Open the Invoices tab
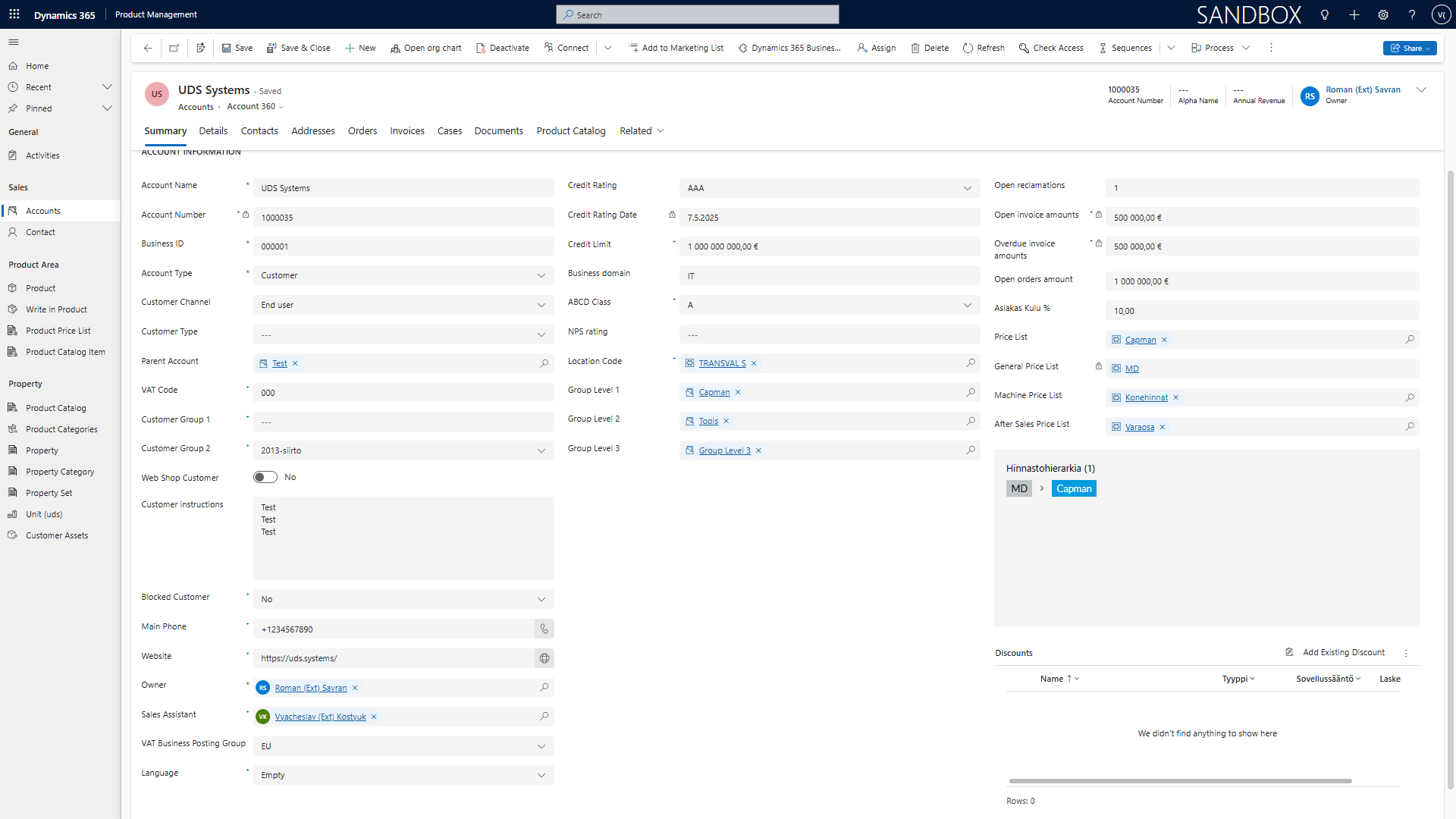Screen dimensions: 1456x819 pos(406,131)
